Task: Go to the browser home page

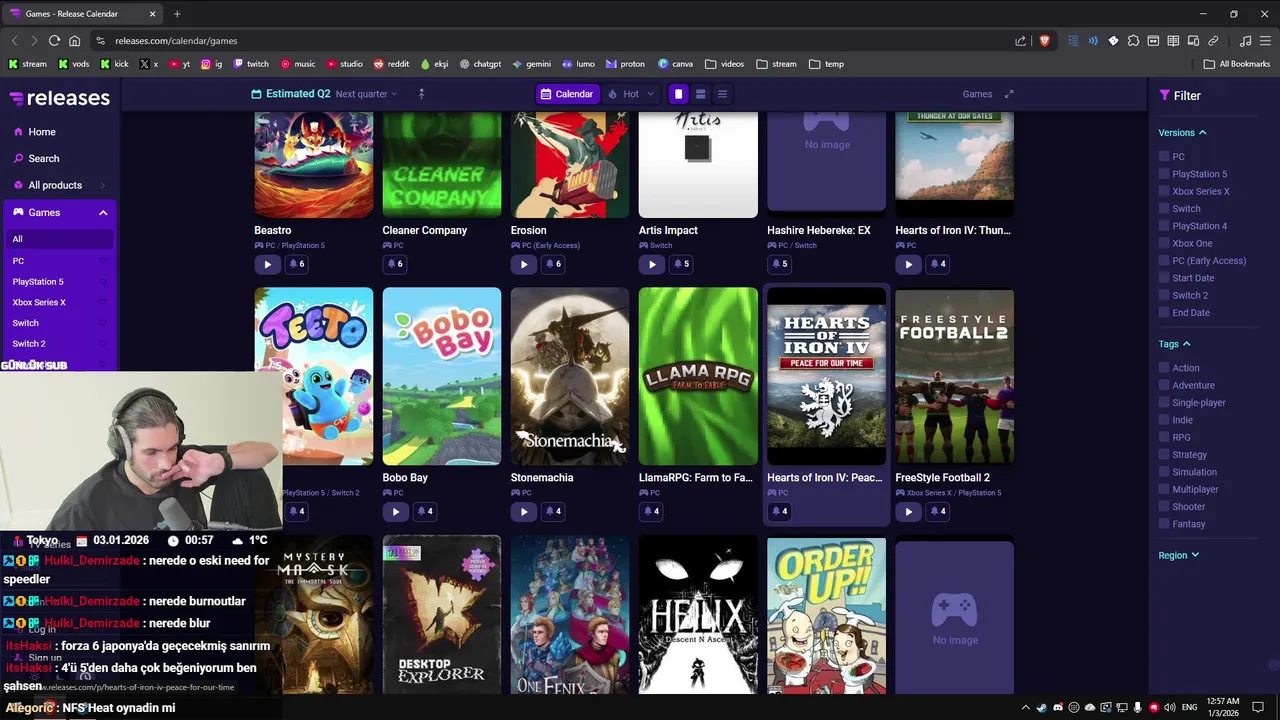Action: click(x=74, y=41)
